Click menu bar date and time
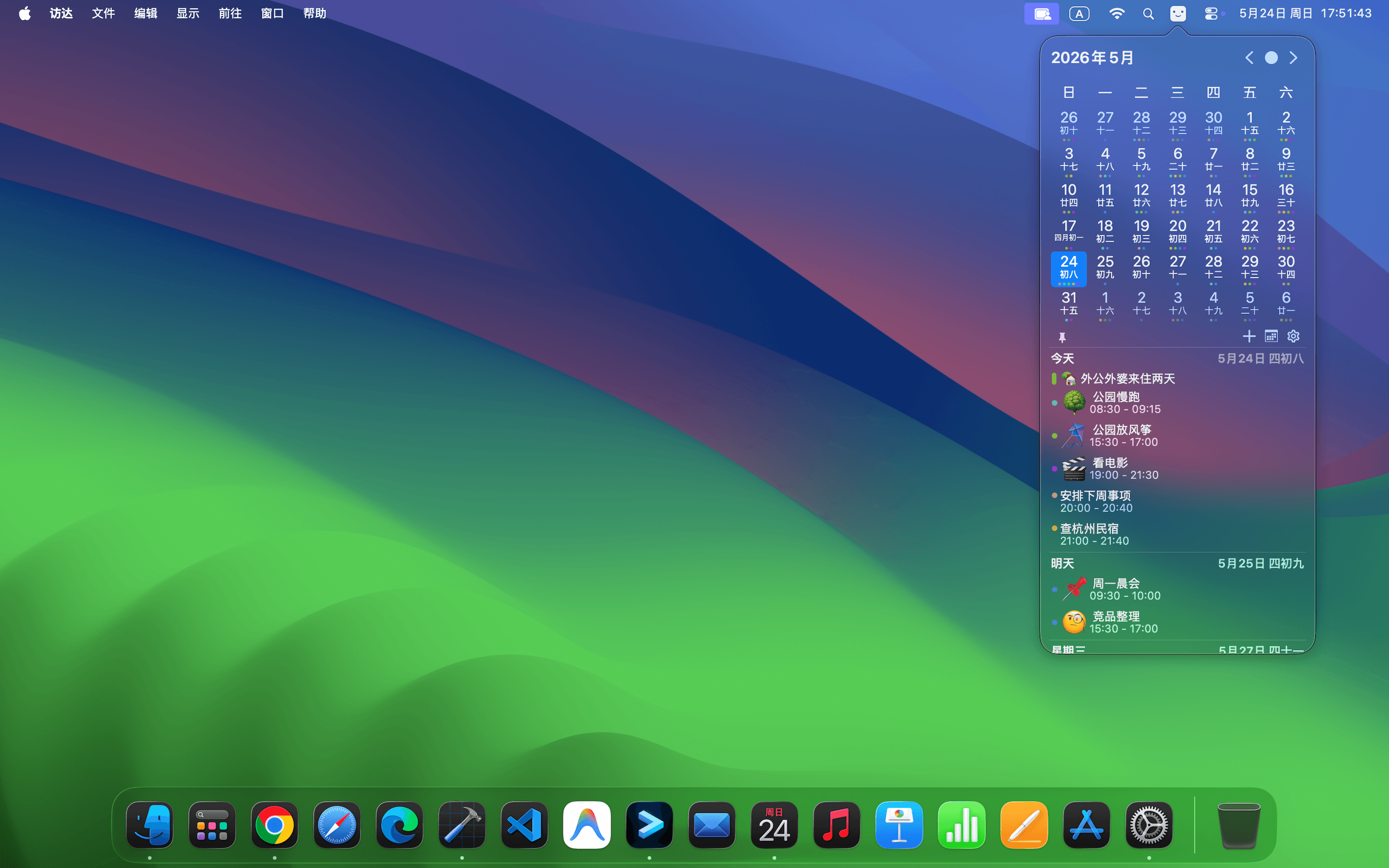The height and width of the screenshot is (868, 1389). point(1305,13)
